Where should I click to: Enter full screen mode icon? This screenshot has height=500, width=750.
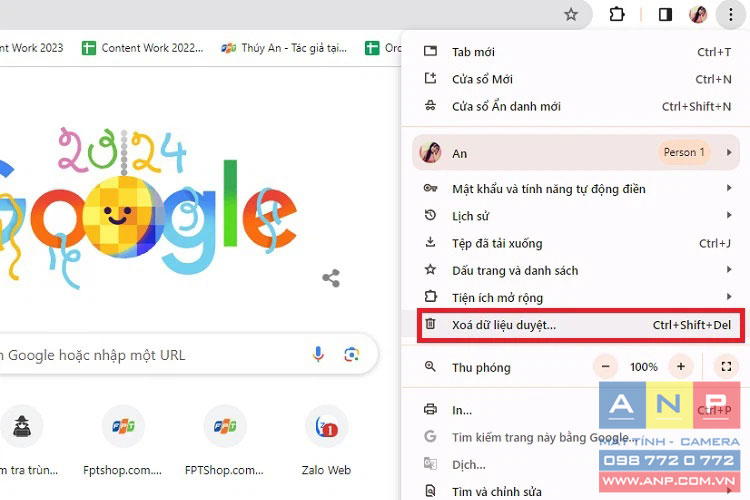coord(726,367)
